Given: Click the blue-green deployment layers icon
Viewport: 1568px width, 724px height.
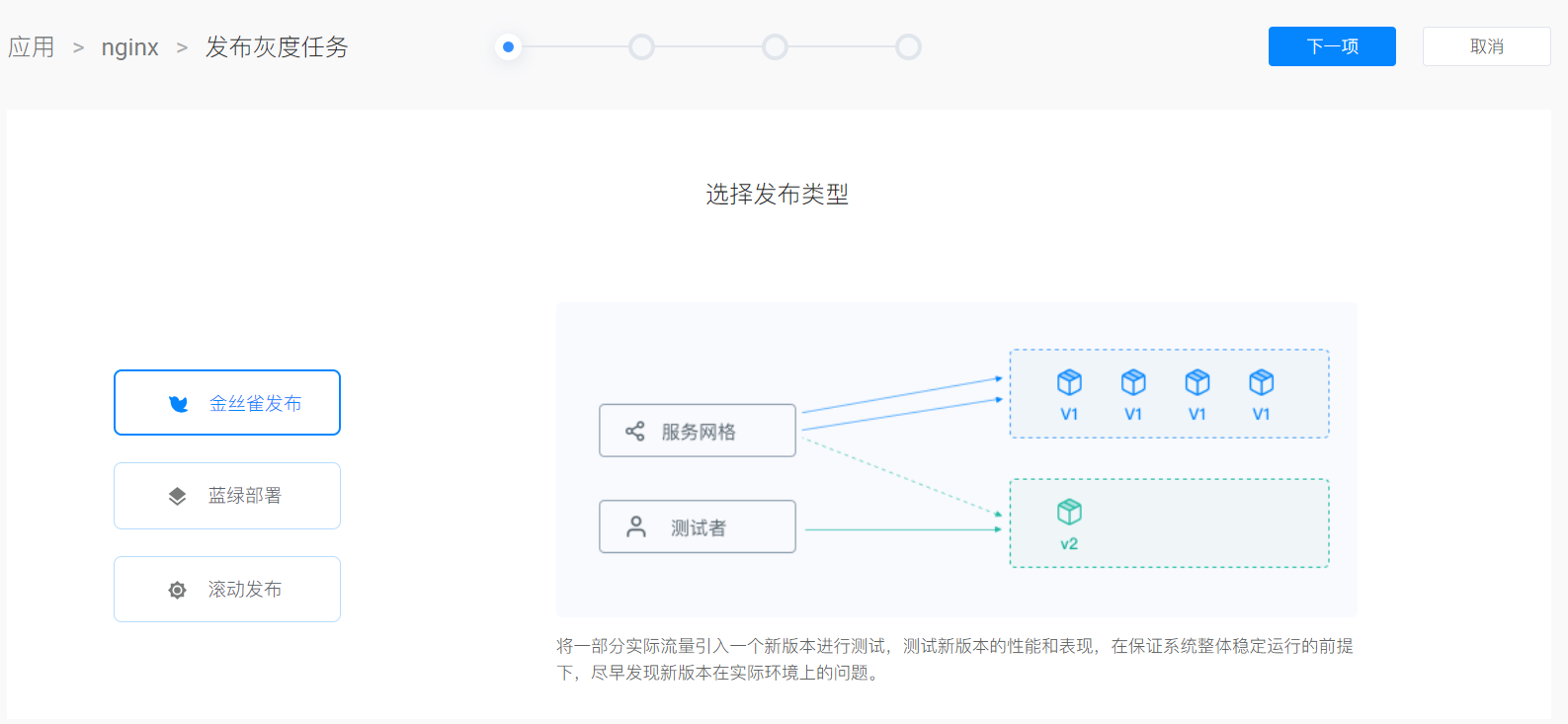Looking at the screenshot, I should click(x=178, y=496).
